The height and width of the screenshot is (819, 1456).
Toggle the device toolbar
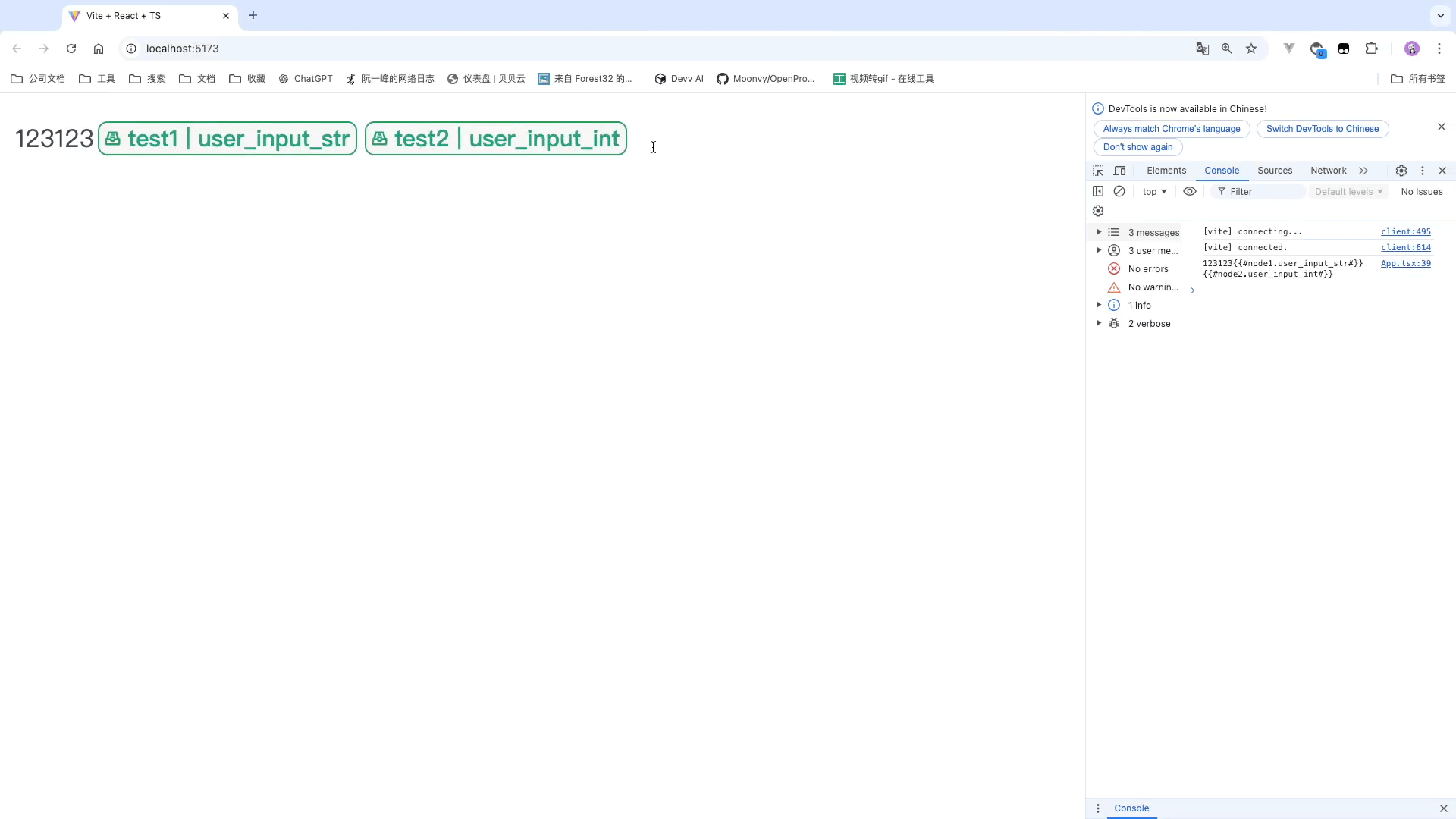[1120, 171]
